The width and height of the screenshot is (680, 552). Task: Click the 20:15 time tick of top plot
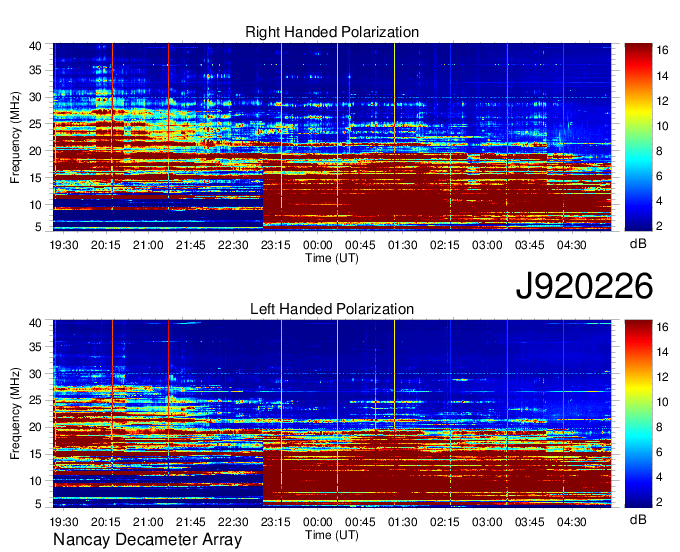(x=105, y=245)
